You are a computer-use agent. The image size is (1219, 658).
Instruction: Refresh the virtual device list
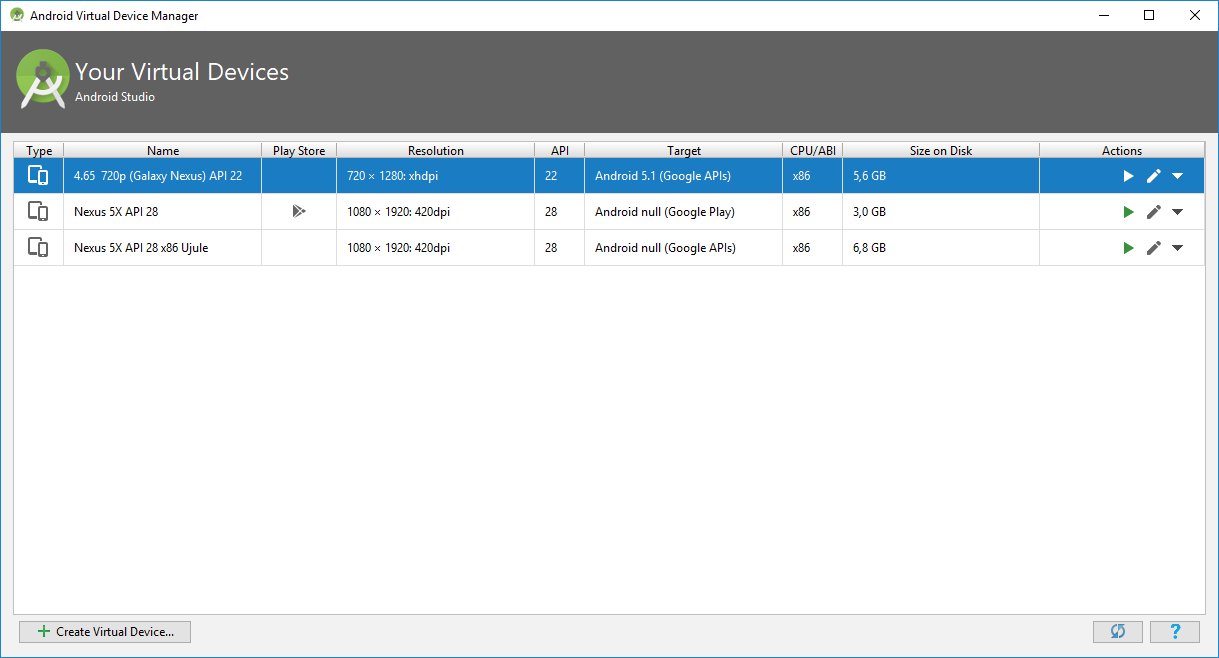(1118, 632)
